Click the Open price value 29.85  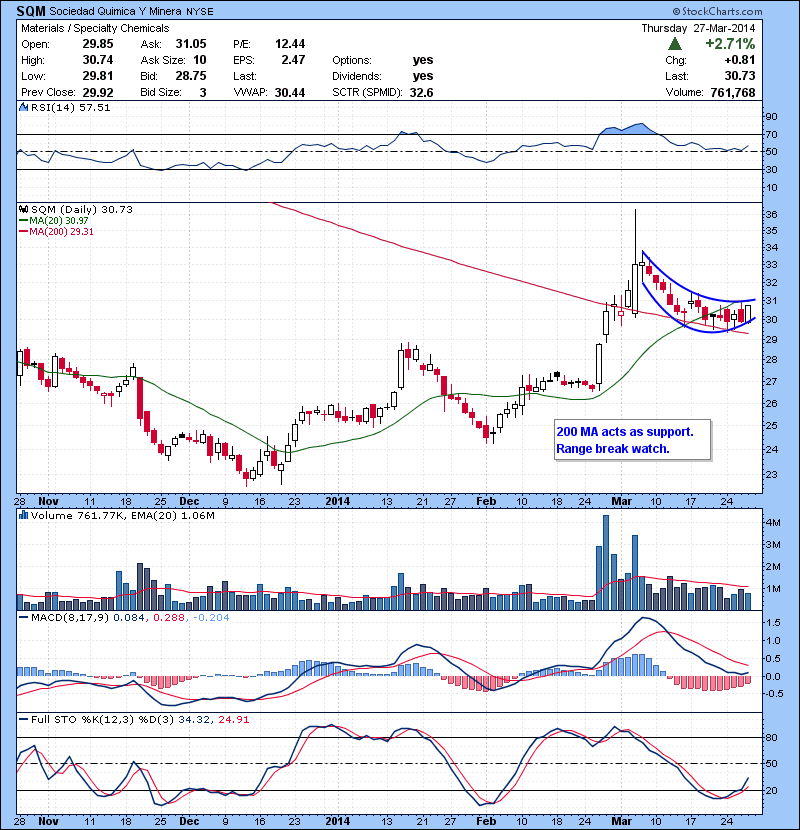click(98, 44)
